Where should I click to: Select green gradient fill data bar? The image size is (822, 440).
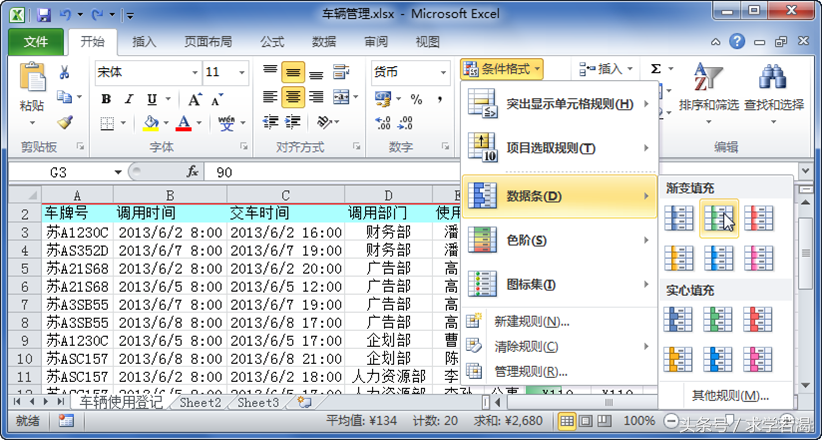(x=719, y=218)
